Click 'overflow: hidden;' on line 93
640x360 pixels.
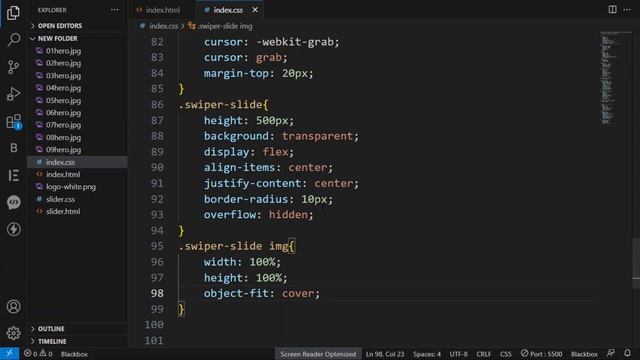click(258, 215)
